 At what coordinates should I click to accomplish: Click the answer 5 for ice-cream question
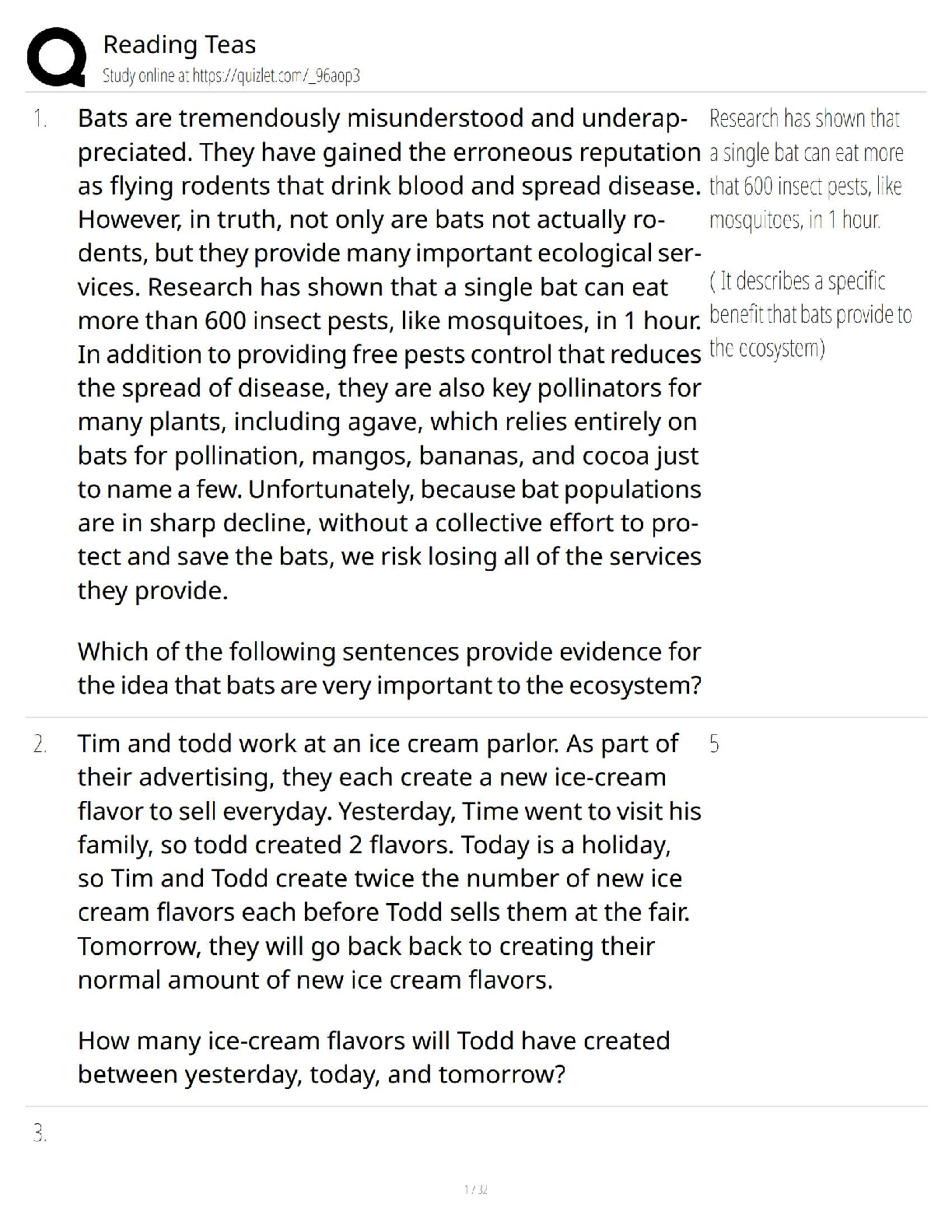coord(715,744)
